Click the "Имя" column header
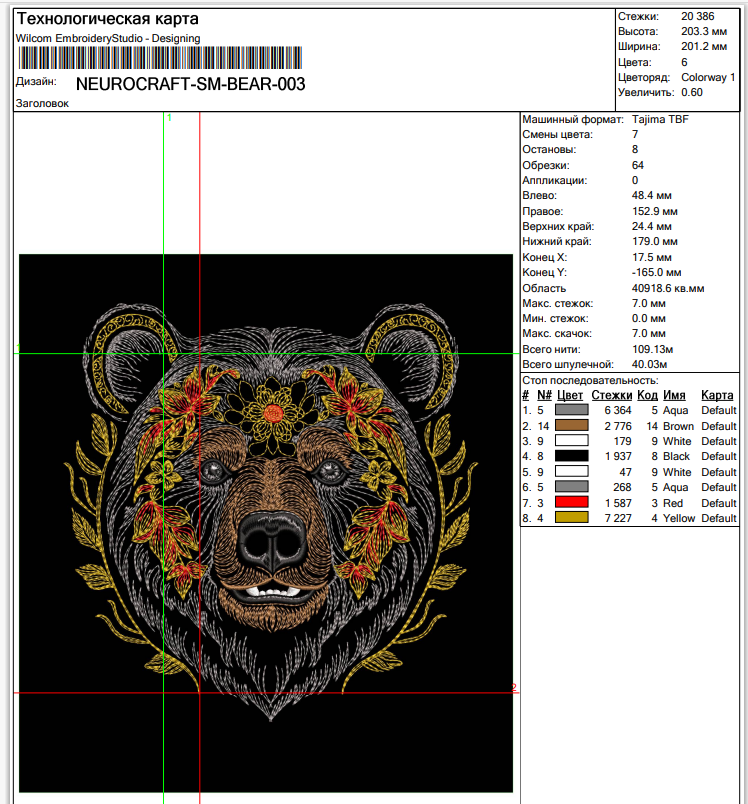 (674, 395)
